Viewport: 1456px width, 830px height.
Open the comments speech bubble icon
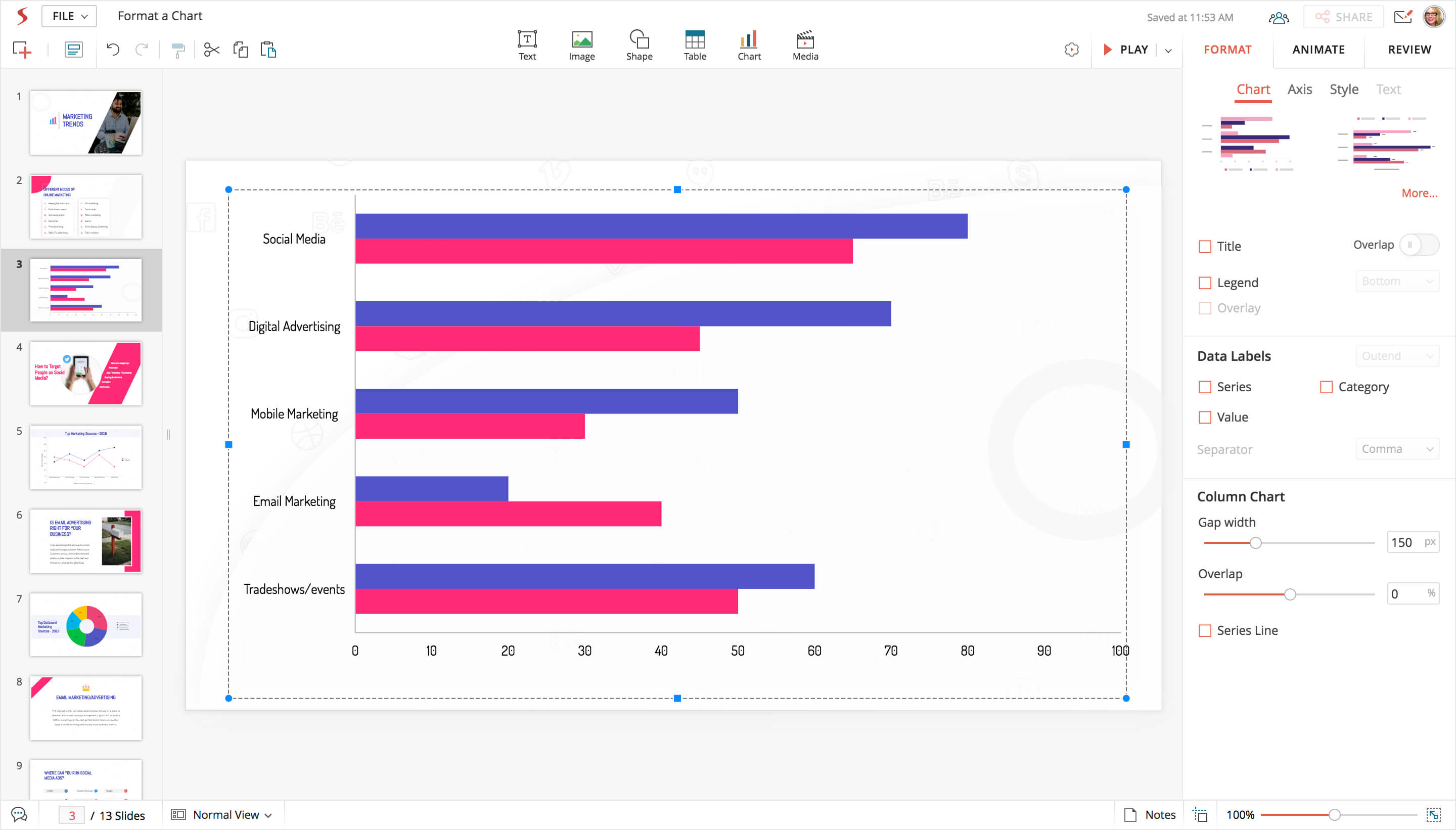click(19, 815)
